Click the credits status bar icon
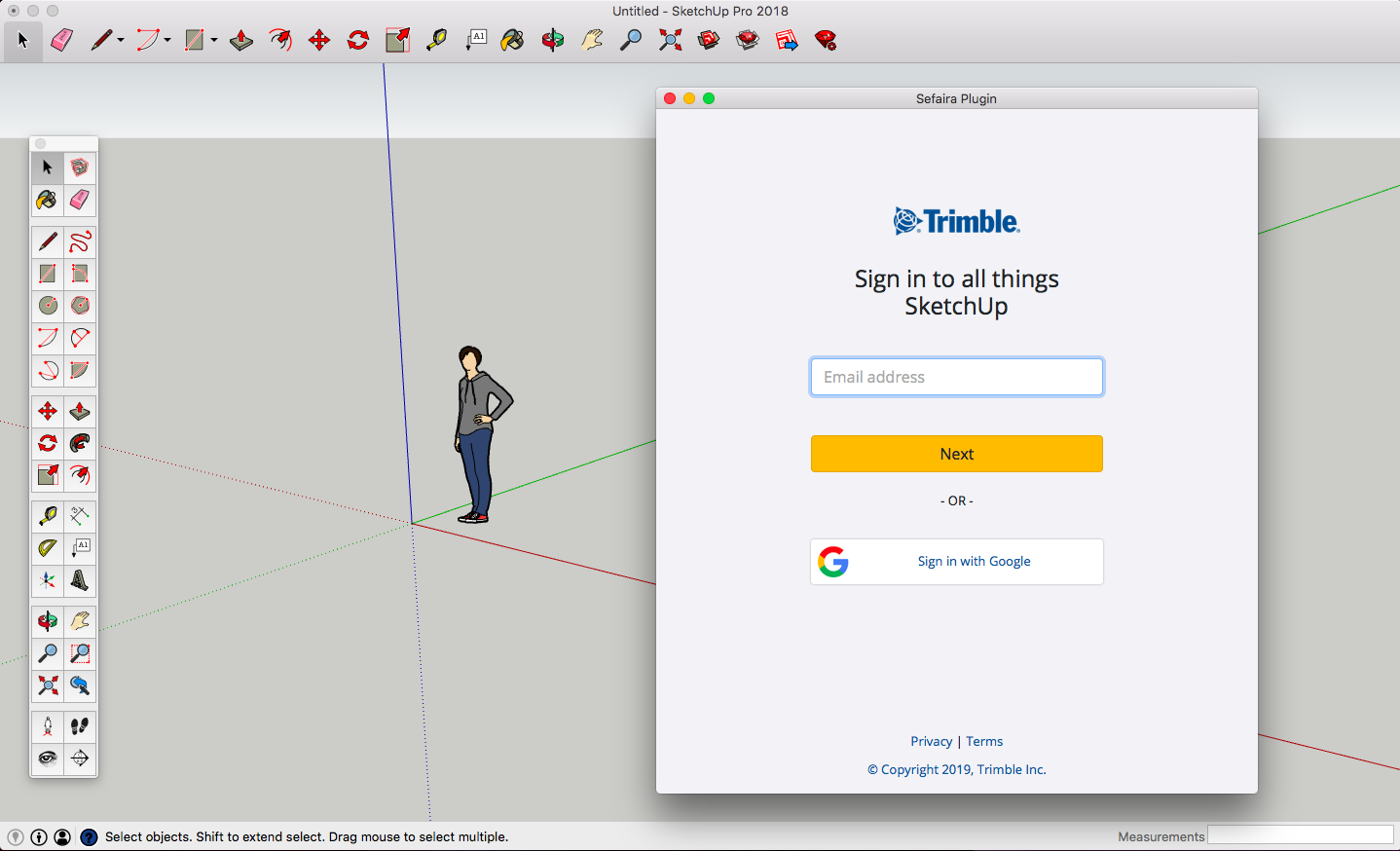1400x851 pixels. [39, 837]
